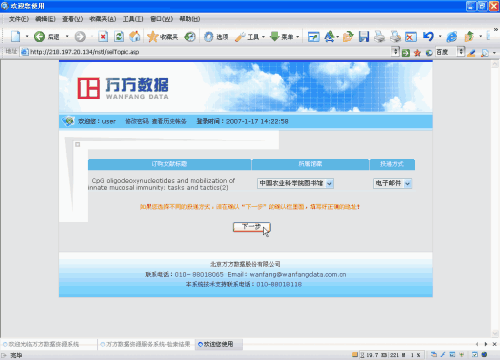The width and height of the screenshot is (500, 360).
Task: Click the new page toolbar icon
Action: click(x=16, y=36)
